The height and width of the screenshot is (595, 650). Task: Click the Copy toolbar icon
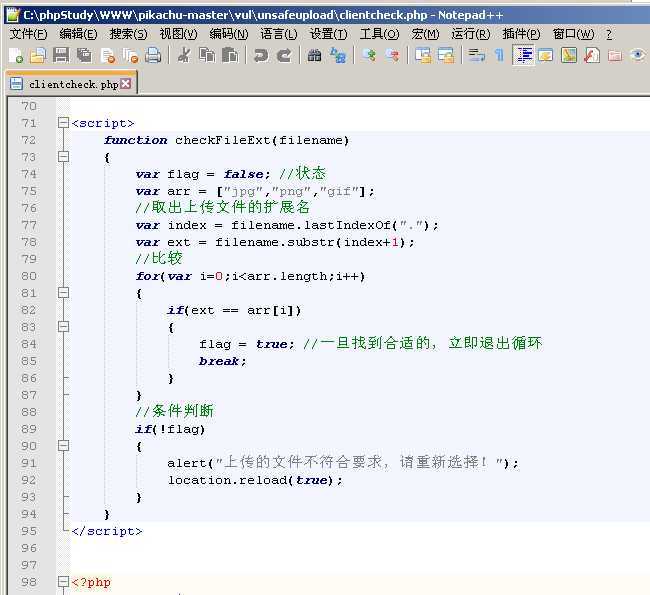(207, 55)
